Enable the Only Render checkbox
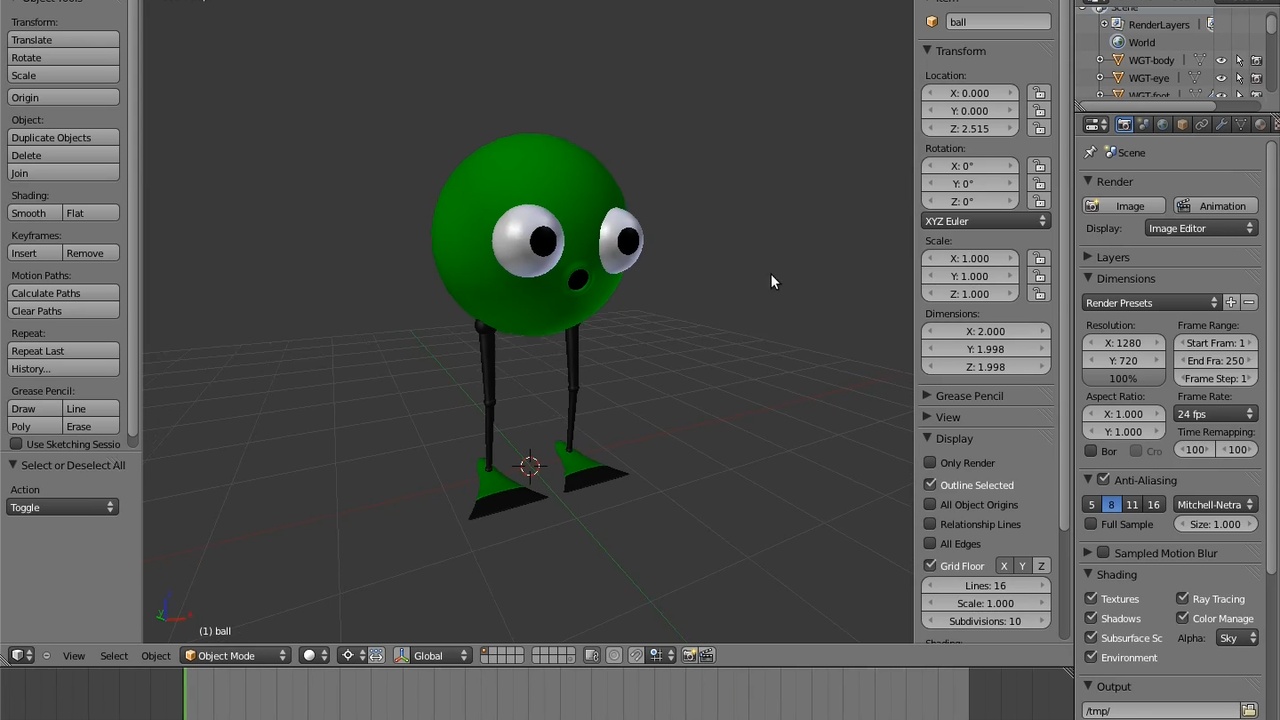This screenshot has height=720, width=1280. [930, 463]
